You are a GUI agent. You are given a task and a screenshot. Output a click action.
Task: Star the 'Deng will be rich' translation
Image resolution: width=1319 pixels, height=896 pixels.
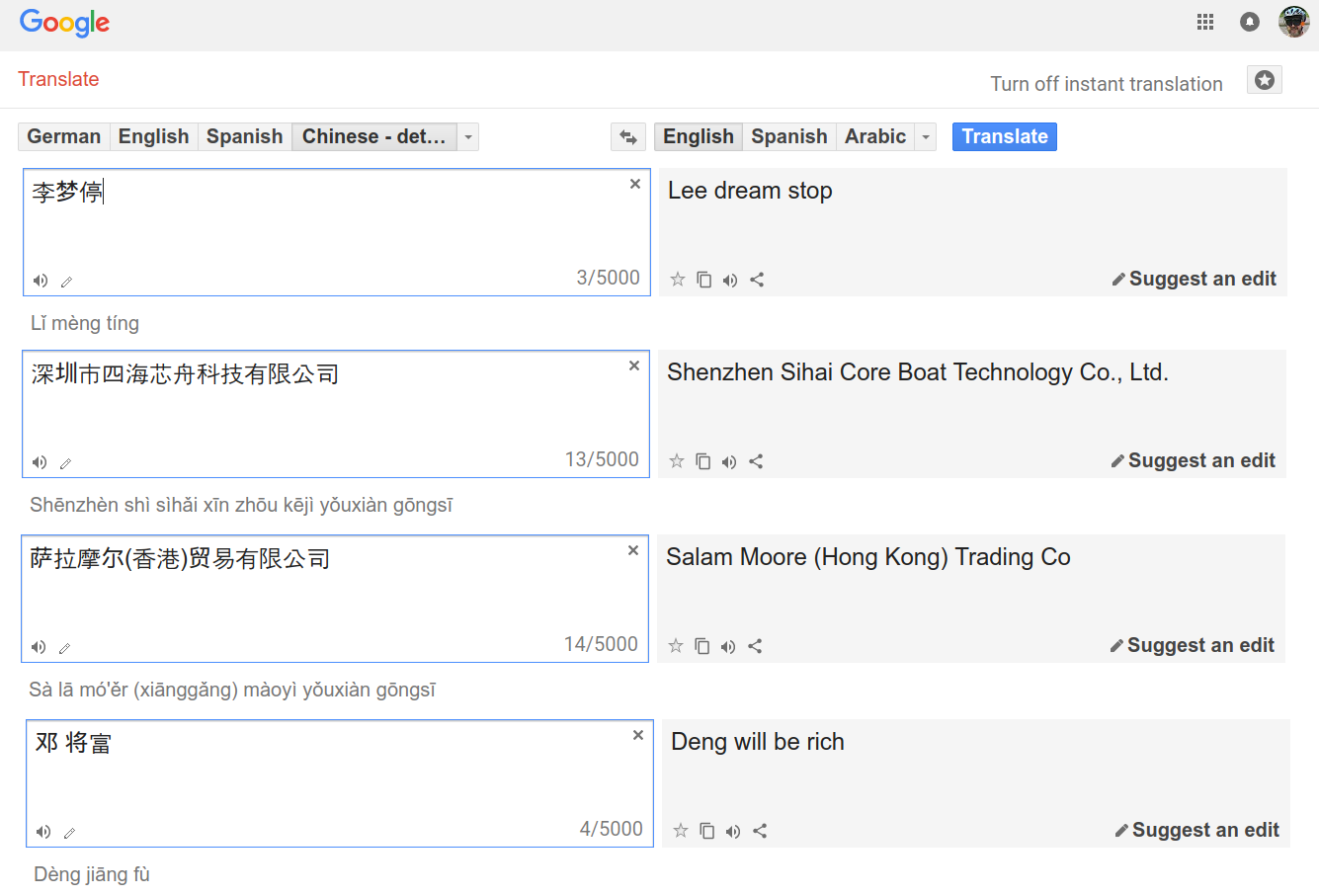tap(681, 831)
